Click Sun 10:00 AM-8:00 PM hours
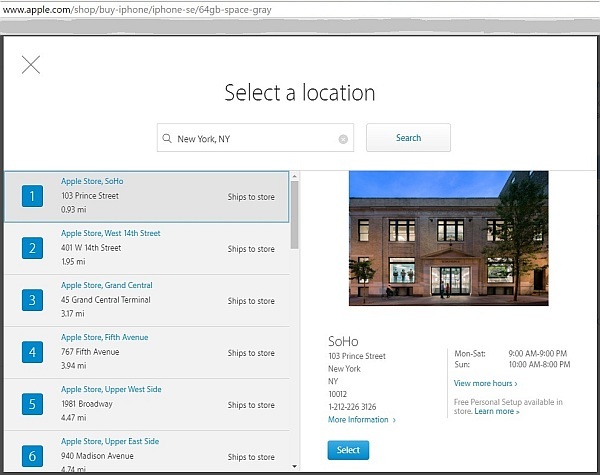The height and width of the screenshot is (475, 600). 512,364
